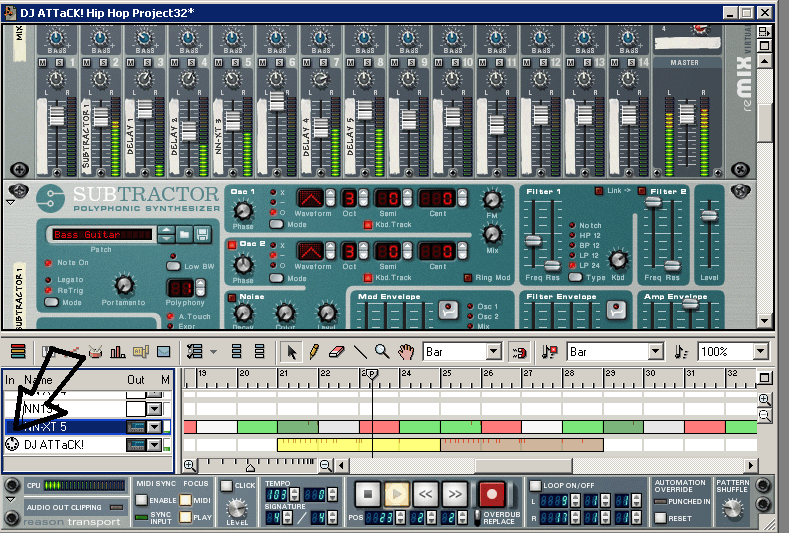Click the Filter 1 Freq slider
This screenshot has height=533, width=789.
coord(533,241)
